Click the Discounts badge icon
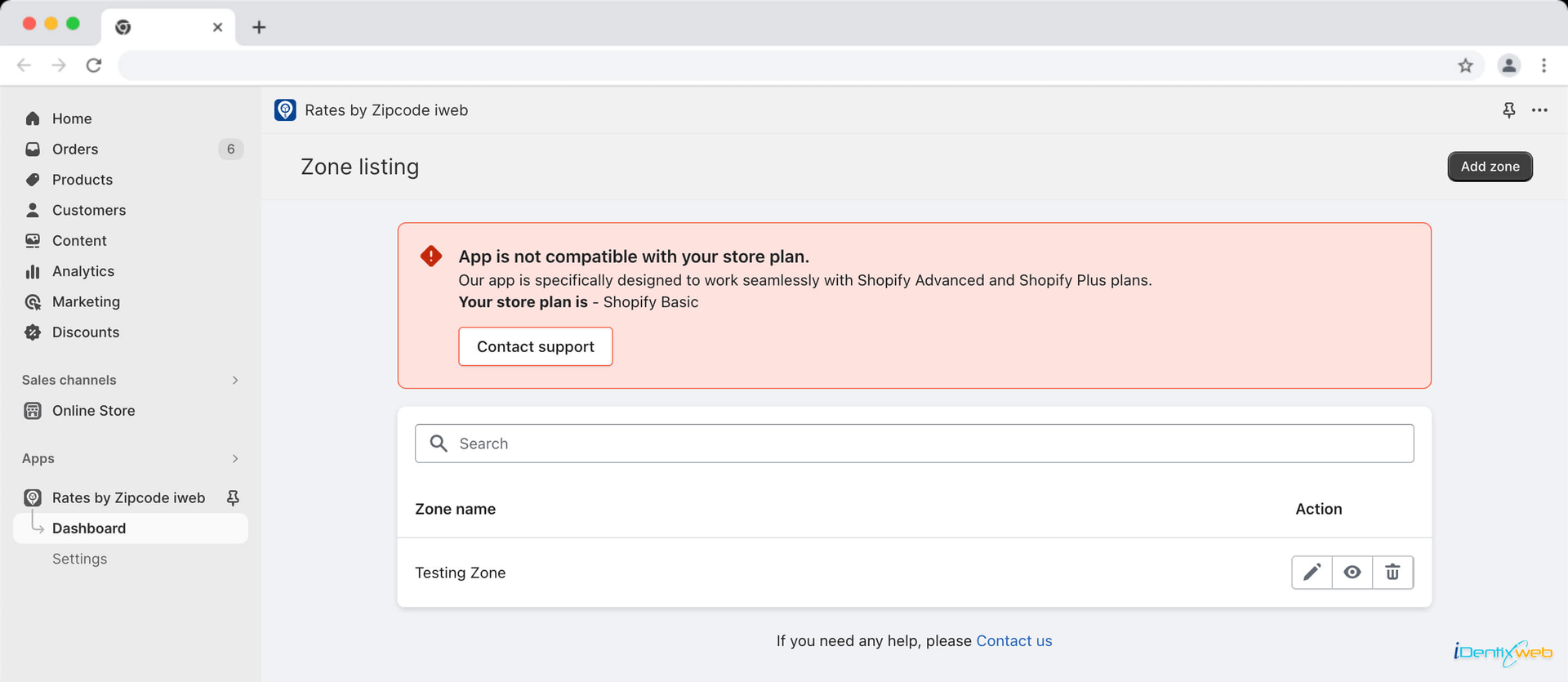The width and height of the screenshot is (1568, 682). click(x=33, y=332)
